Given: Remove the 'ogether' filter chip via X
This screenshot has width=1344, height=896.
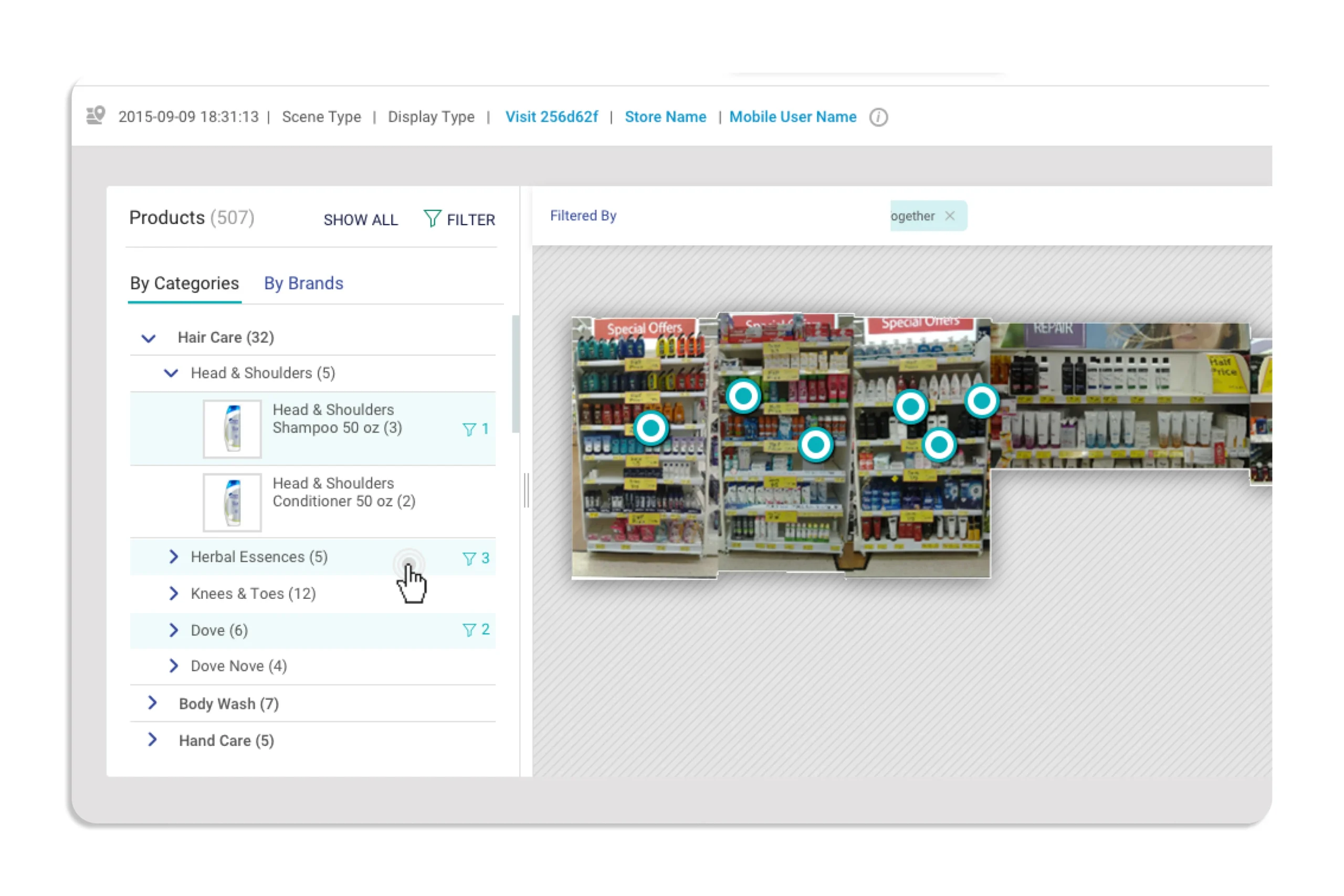Looking at the screenshot, I should tap(950, 216).
